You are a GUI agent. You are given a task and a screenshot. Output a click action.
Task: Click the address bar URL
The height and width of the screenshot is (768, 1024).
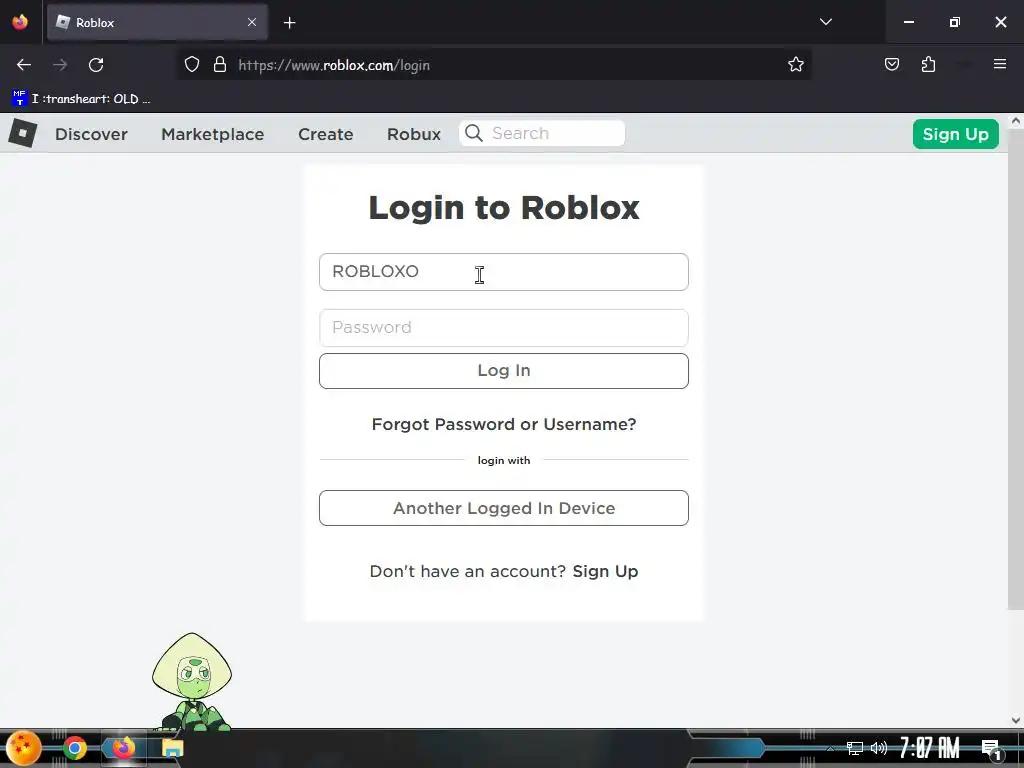click(334, 65)
